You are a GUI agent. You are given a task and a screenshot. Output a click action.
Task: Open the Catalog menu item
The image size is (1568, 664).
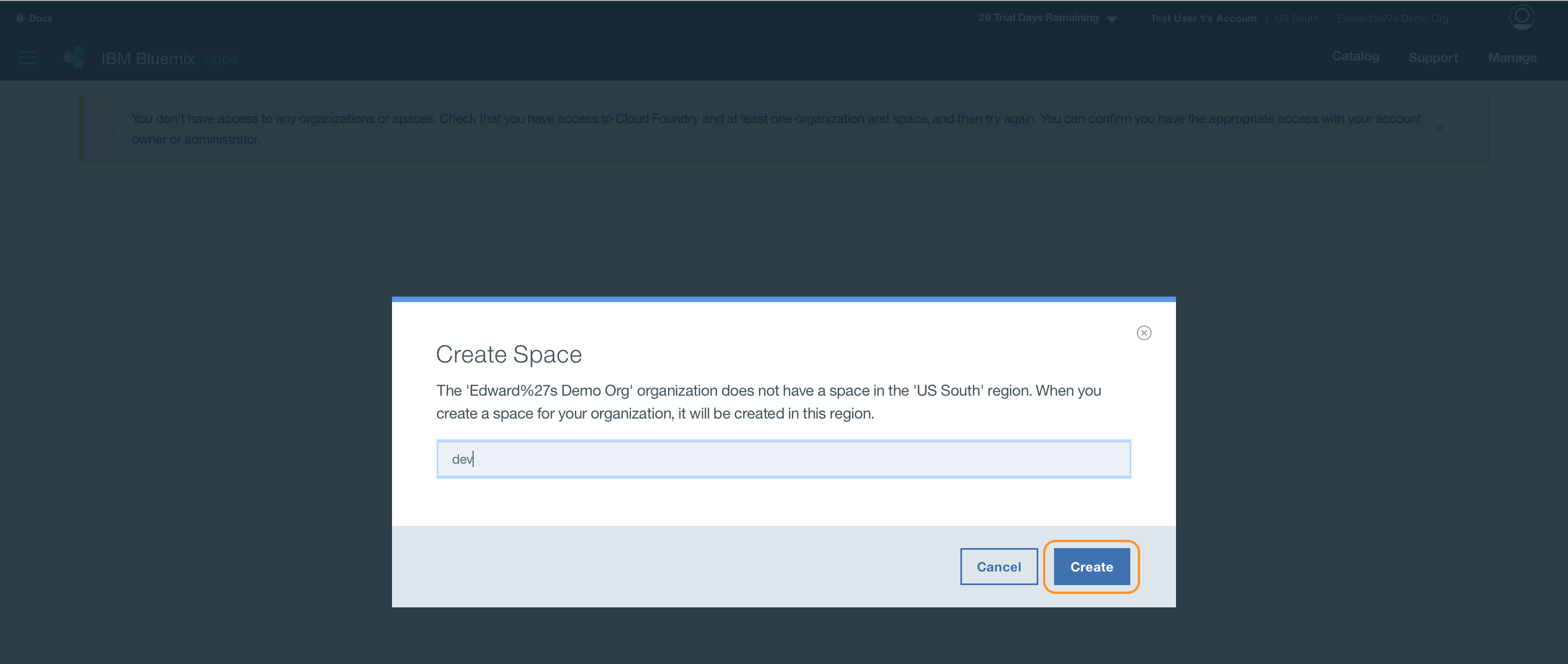tap(1355, 57)
